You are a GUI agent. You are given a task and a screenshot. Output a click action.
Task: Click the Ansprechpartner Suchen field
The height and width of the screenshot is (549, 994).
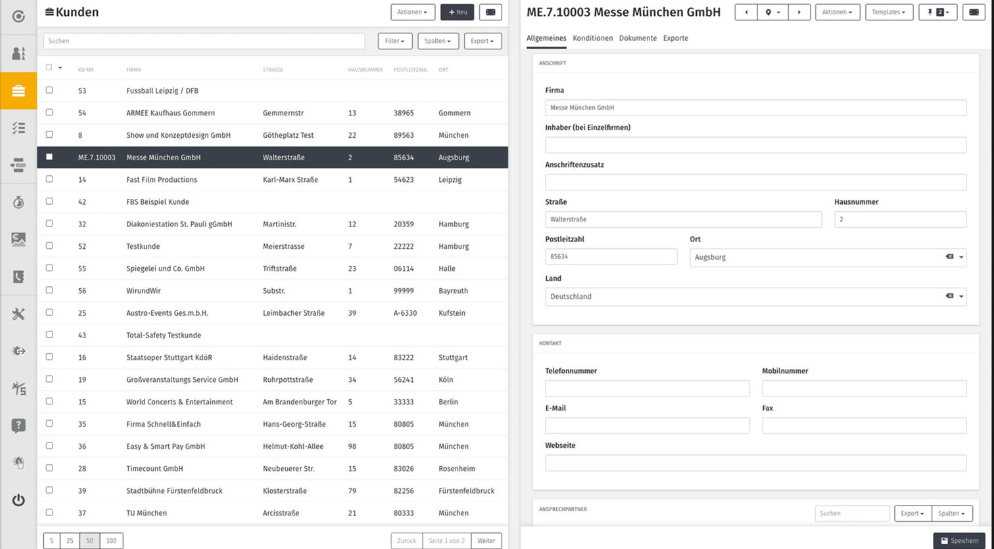(852, 513)
